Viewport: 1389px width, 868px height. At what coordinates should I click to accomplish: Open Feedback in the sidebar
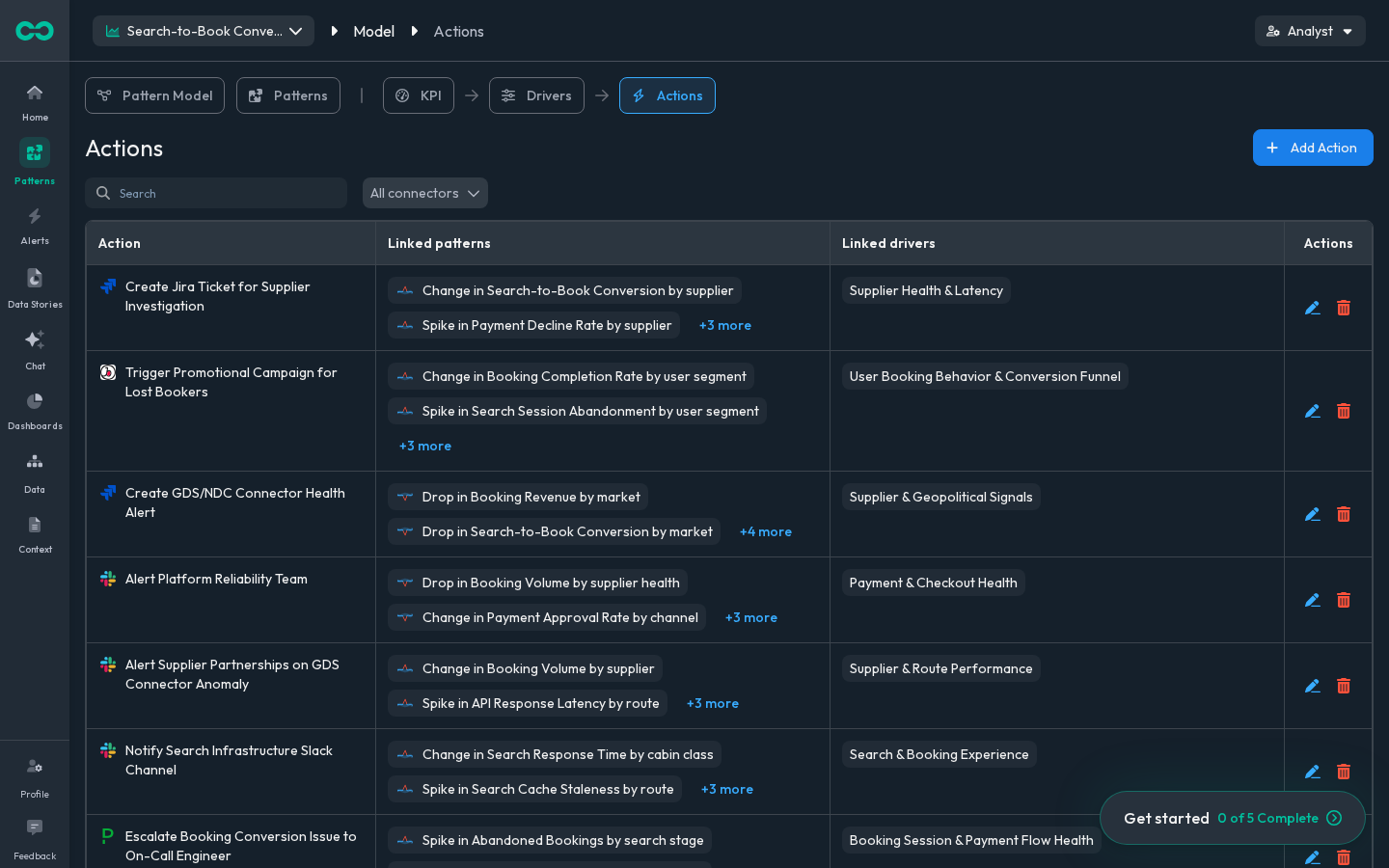click(x=35, y=839)
